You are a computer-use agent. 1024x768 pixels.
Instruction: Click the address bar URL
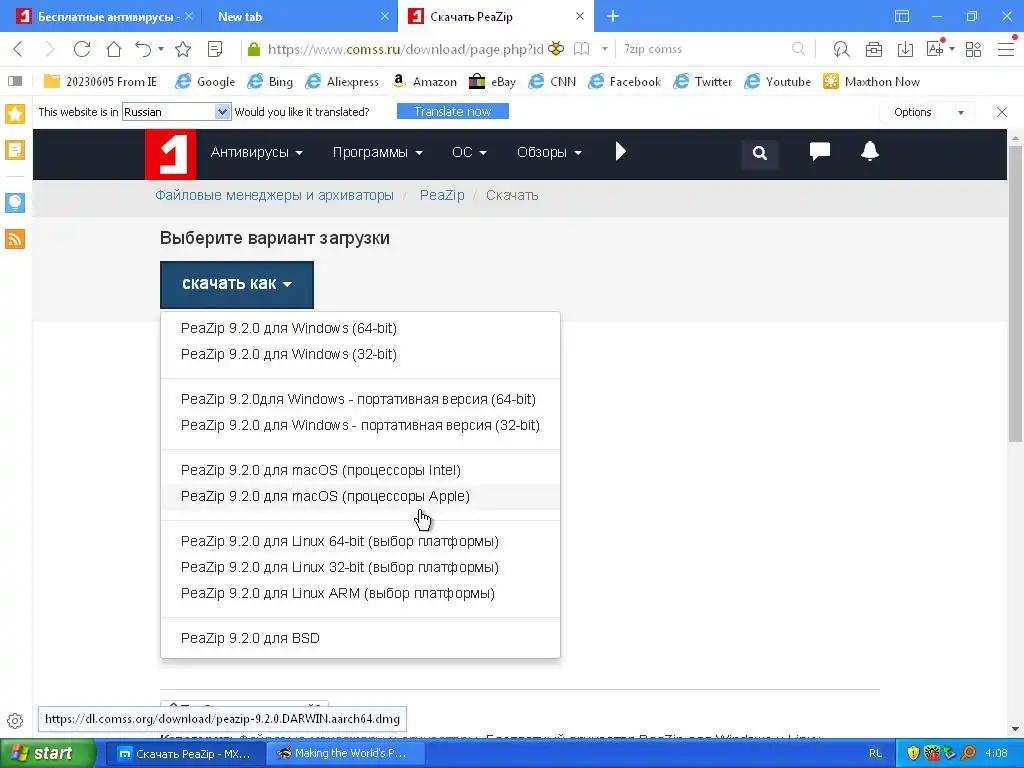click(405, 49)
